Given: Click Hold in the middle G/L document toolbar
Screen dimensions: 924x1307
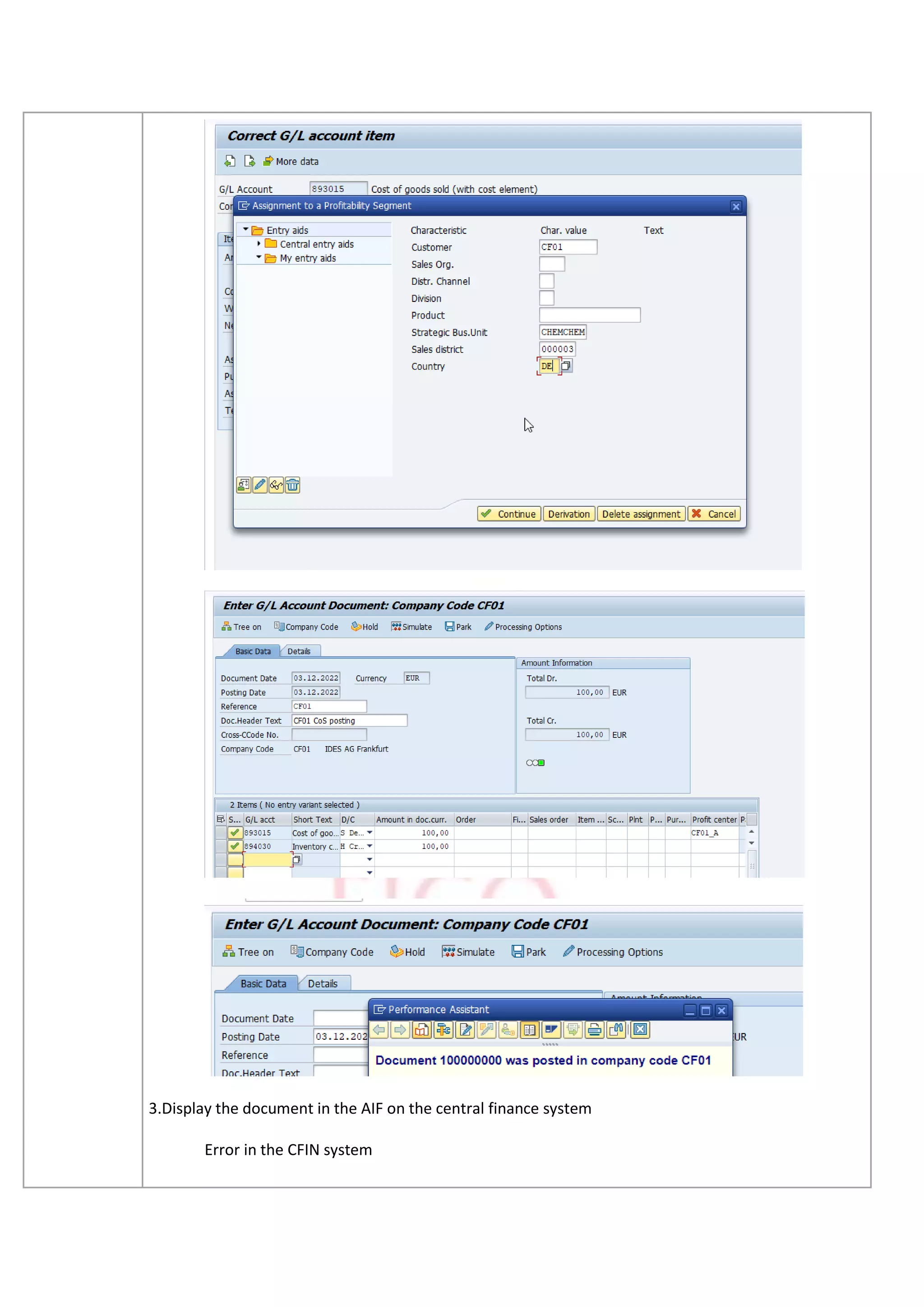Looking at the screenshot, I should (365, 627).
